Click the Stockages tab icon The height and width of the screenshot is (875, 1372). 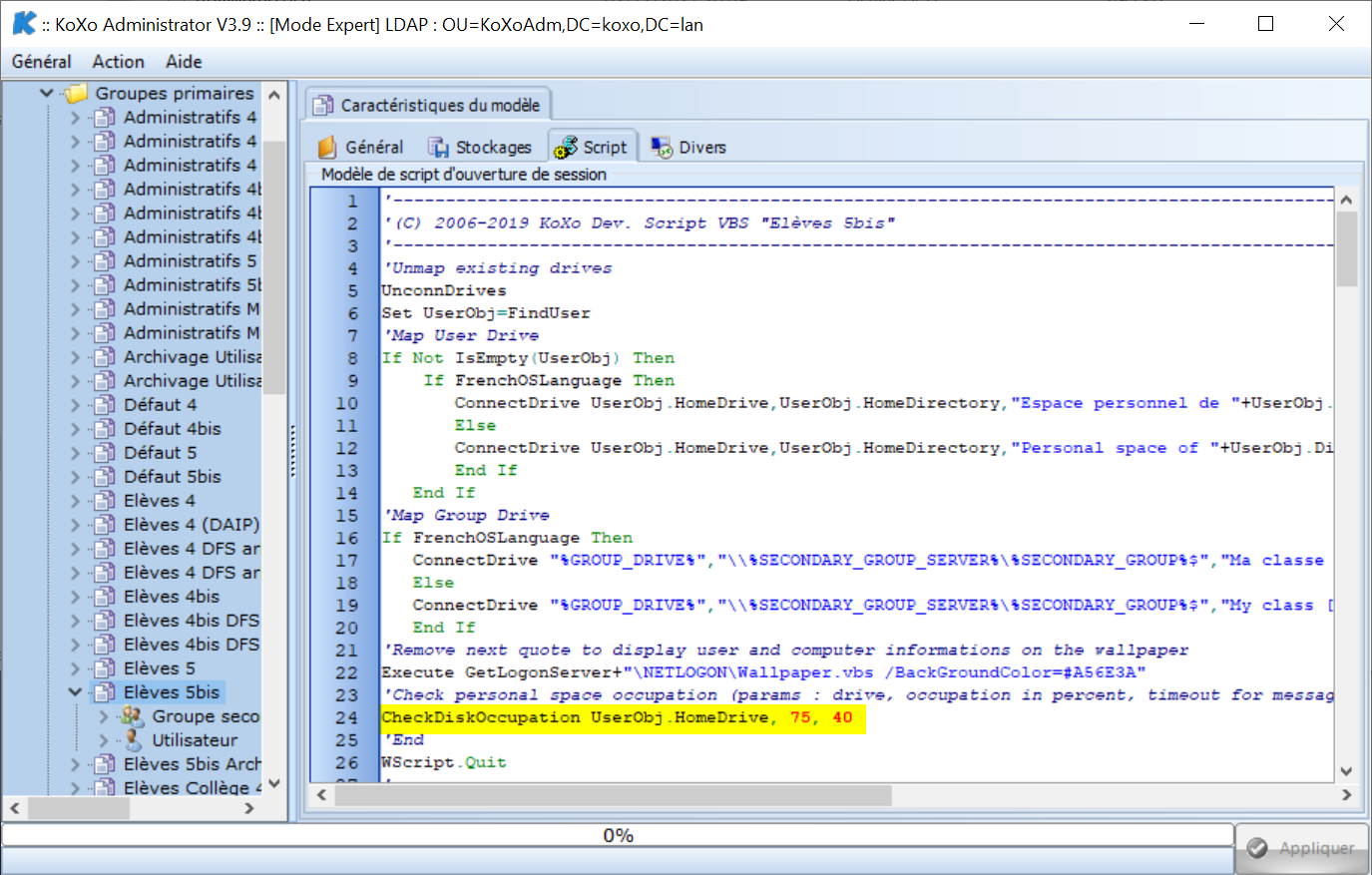(438, 148)
